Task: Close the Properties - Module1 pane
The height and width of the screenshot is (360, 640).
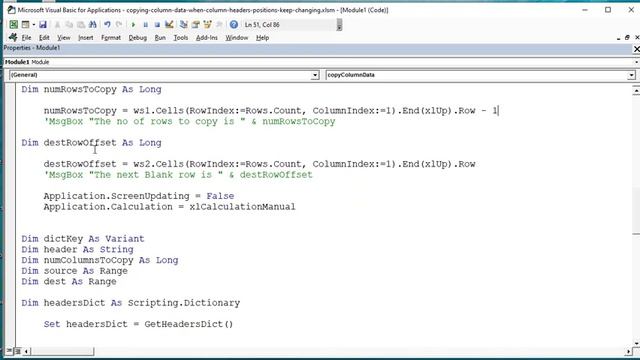Action: [636, 49]
